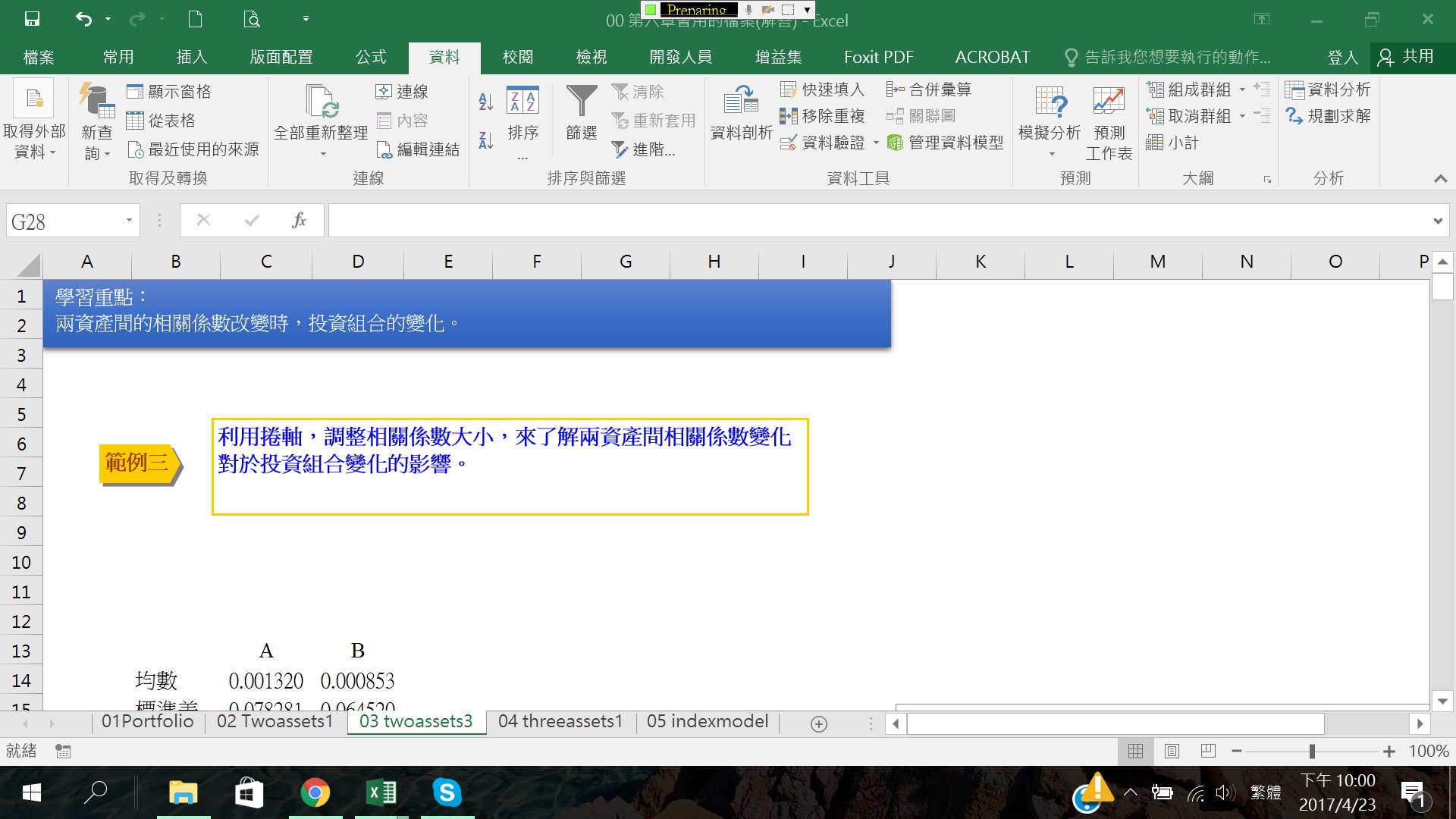
Task: Click macro recording icon in status bar
Action: click(x=63, y=751)
